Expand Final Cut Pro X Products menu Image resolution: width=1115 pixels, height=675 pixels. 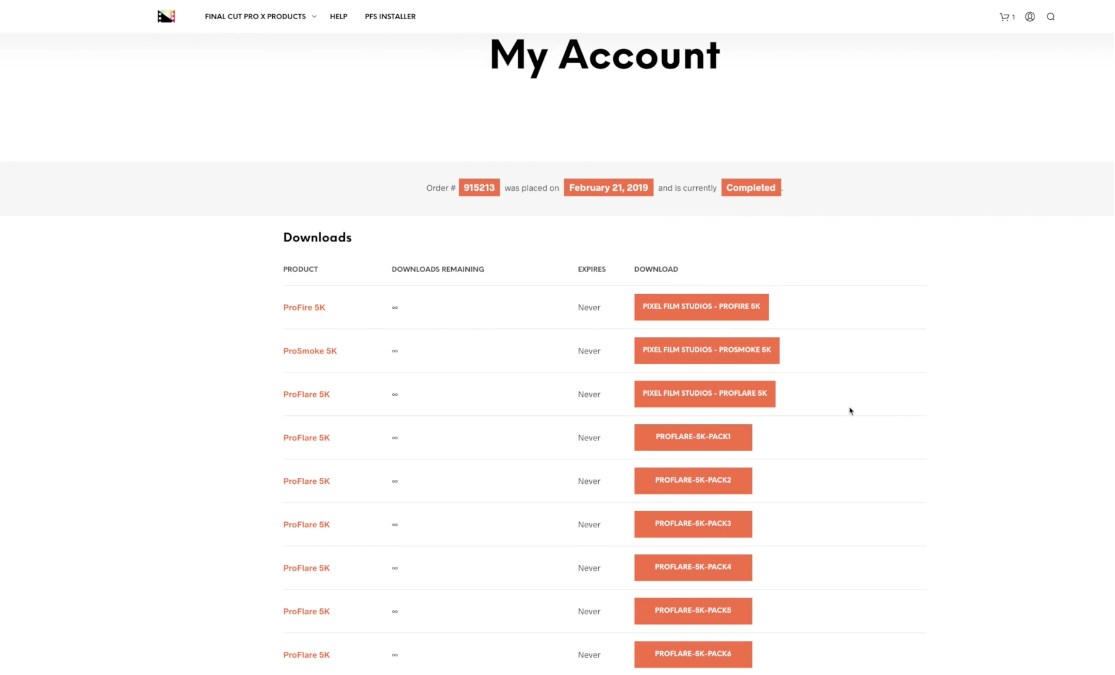click(x=260, y=16)
